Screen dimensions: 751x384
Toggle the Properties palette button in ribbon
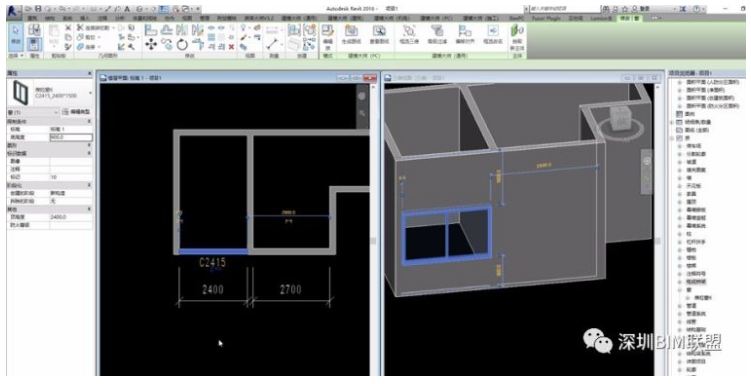pyautogui.click(x=34, y=44)
